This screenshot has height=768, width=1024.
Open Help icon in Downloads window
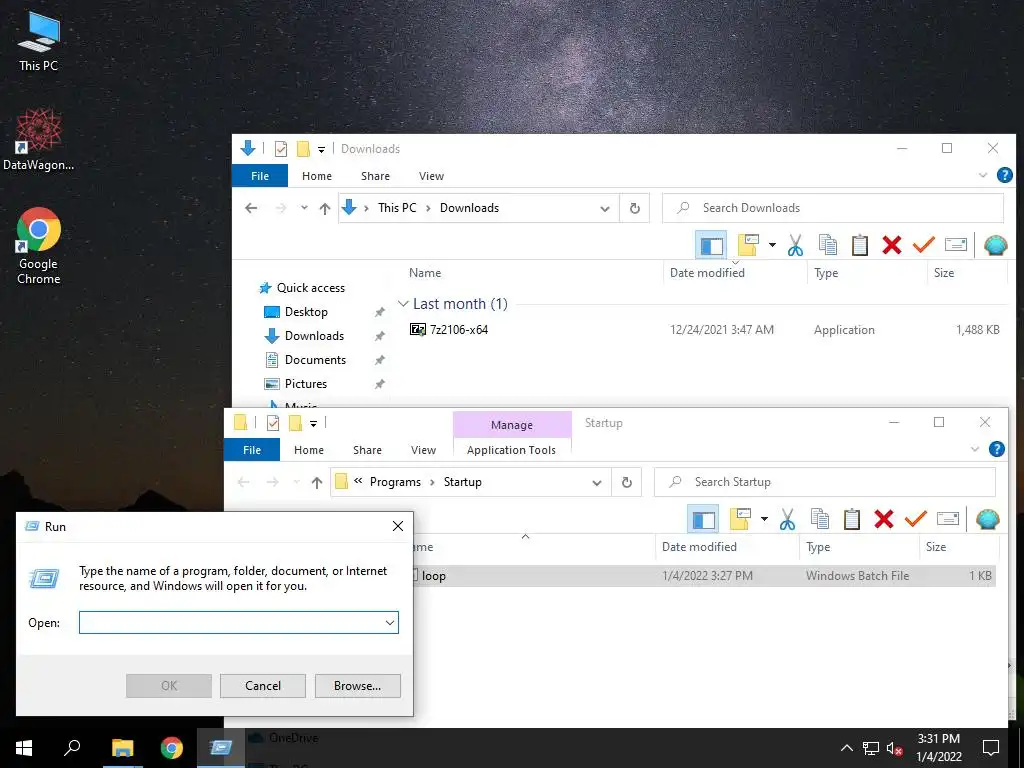[1004, 175]
